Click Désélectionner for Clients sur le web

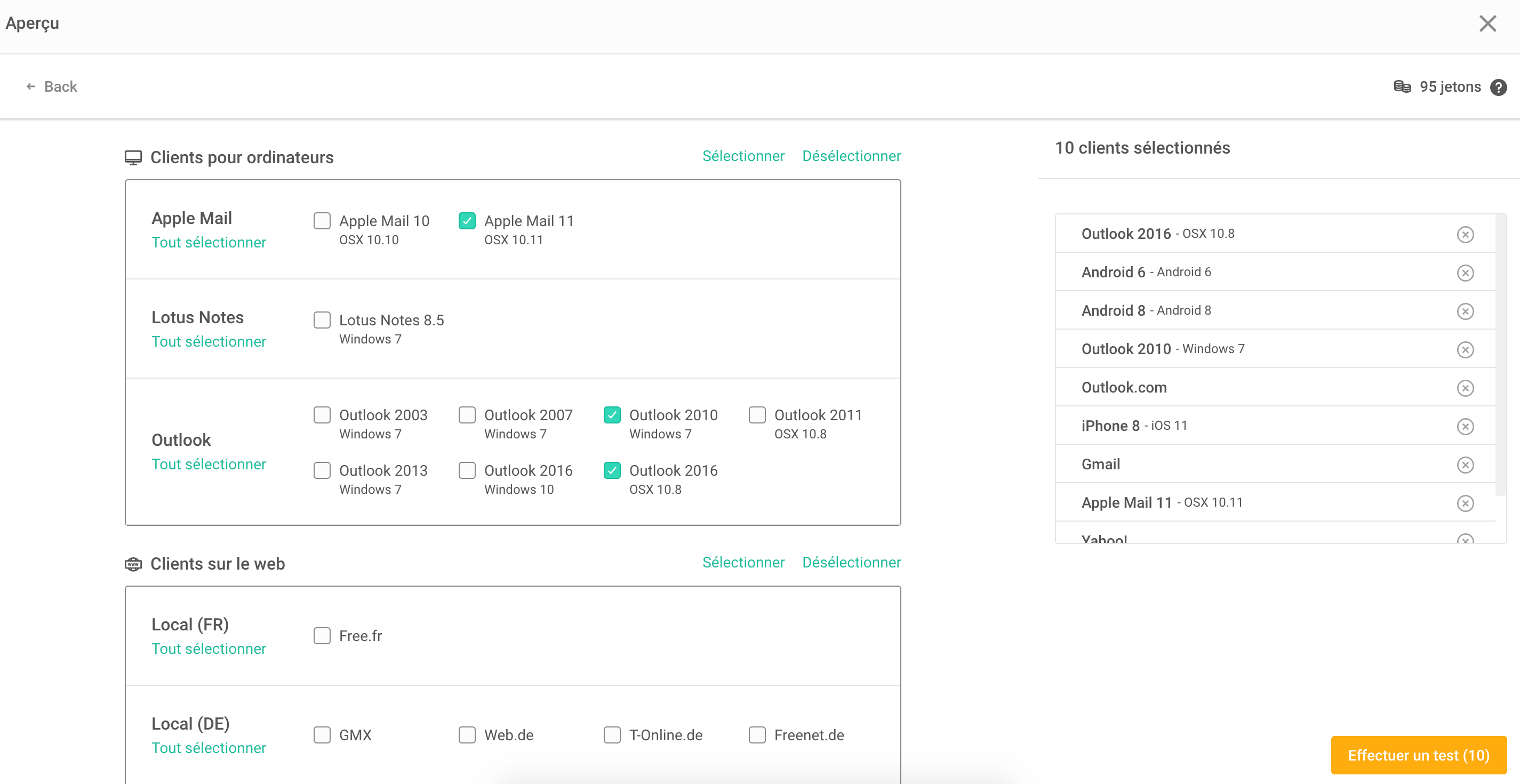pyautogui.click(x=851, y=562)
